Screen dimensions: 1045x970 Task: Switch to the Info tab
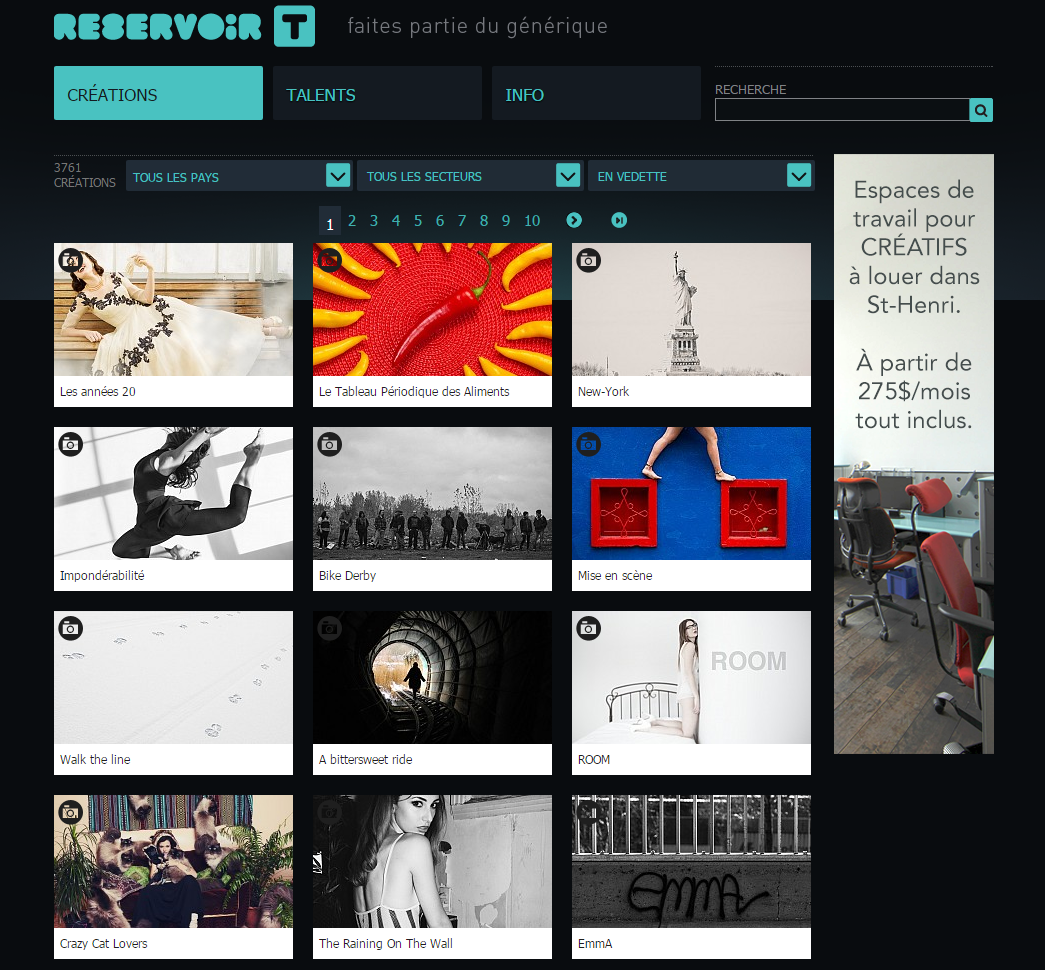click(596, 93)
